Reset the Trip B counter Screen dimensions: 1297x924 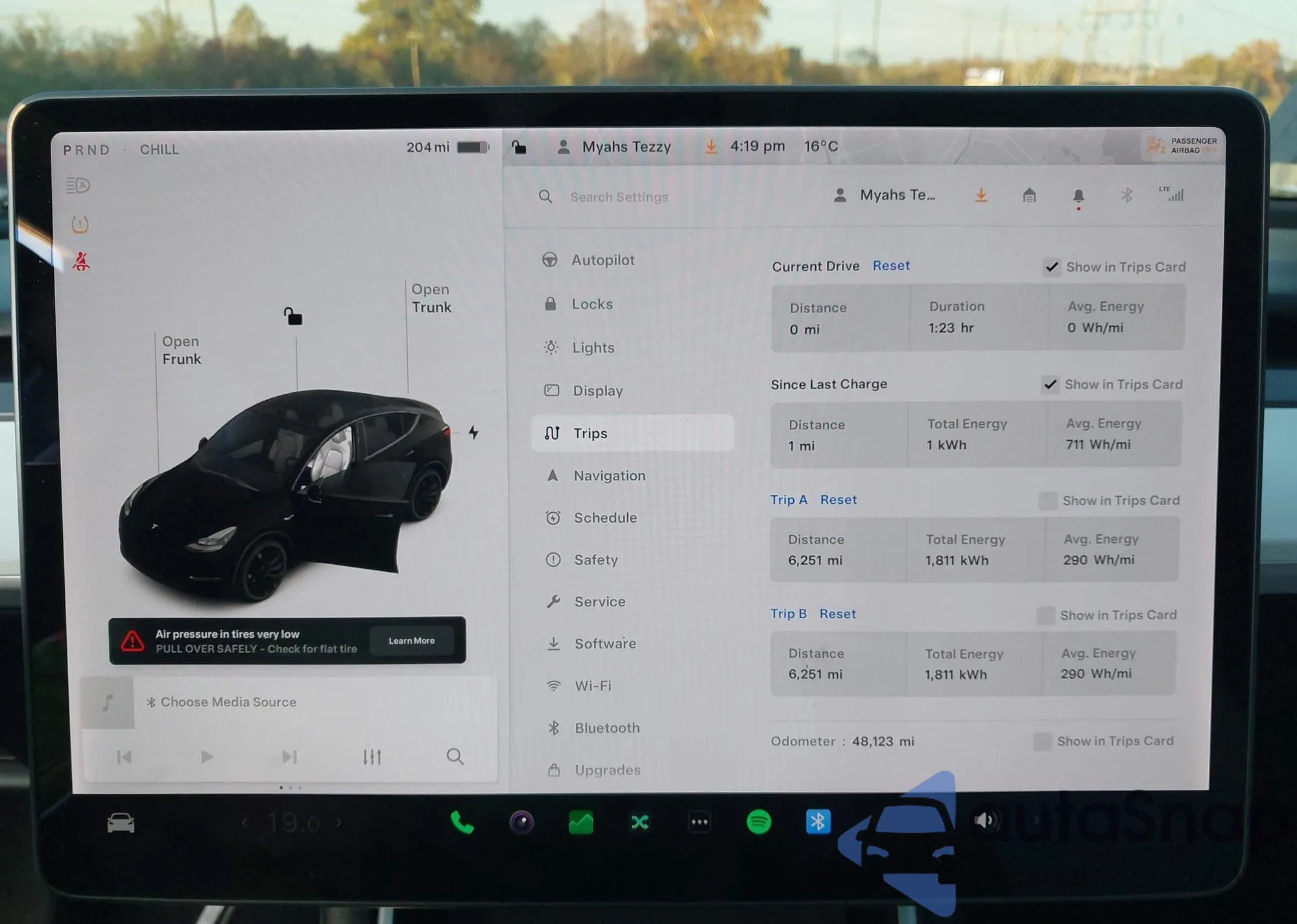[x=837, y=614]
